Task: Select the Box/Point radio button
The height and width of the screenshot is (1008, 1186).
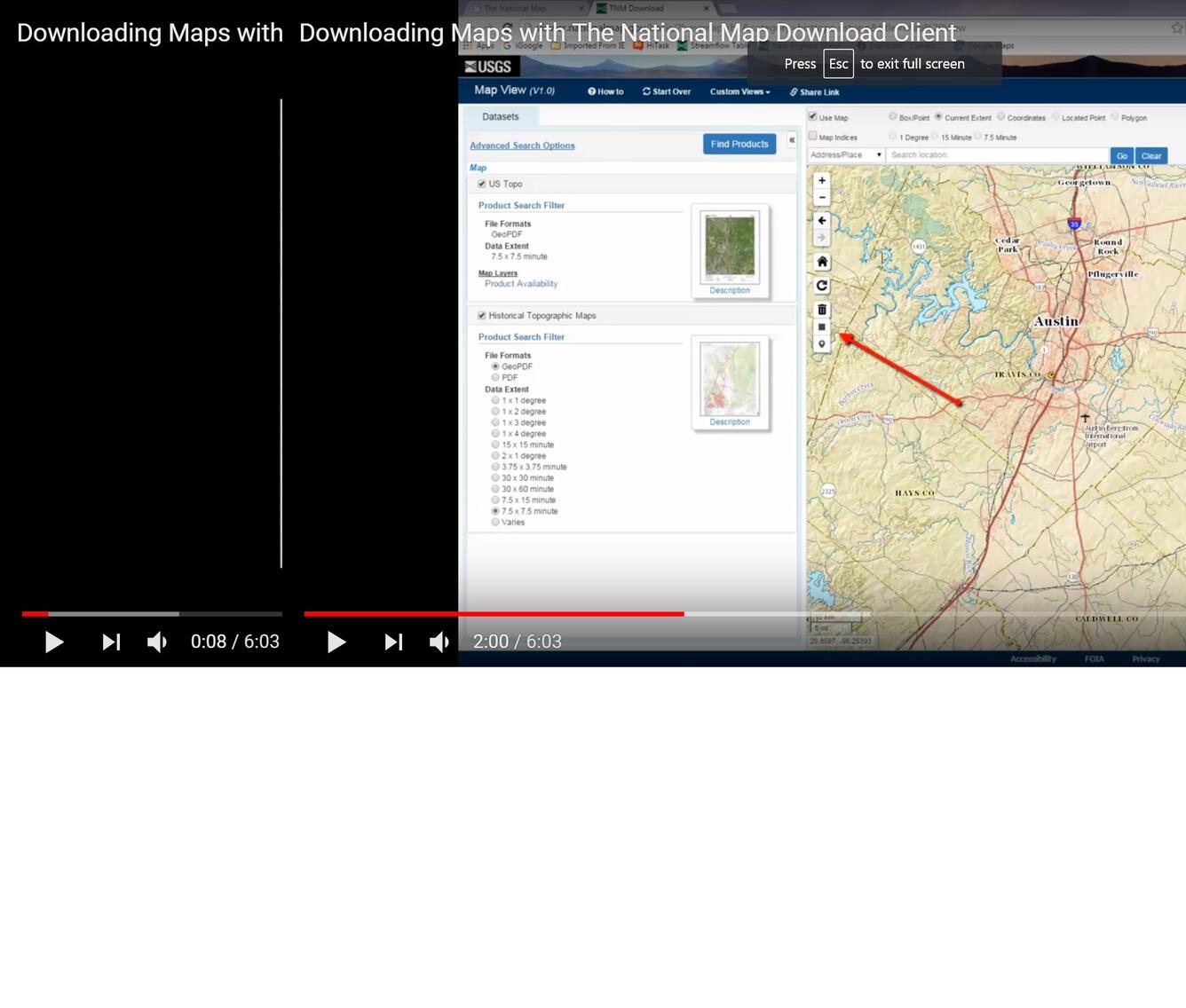Action: 891,117
